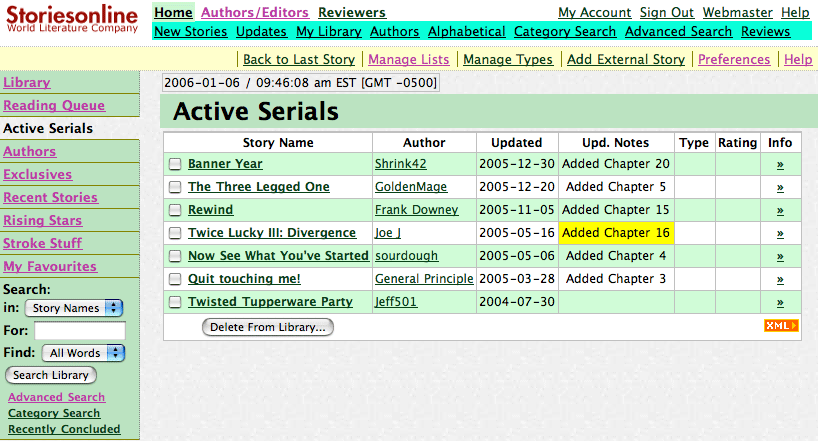
Task: Open My Library in the navigation bar
Action: (329, 31)
